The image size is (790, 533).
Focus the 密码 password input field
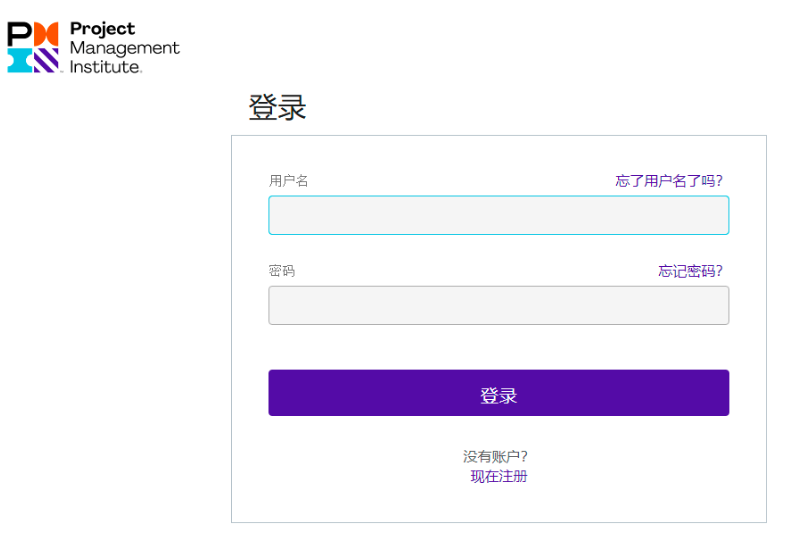[x=498, y=305]
